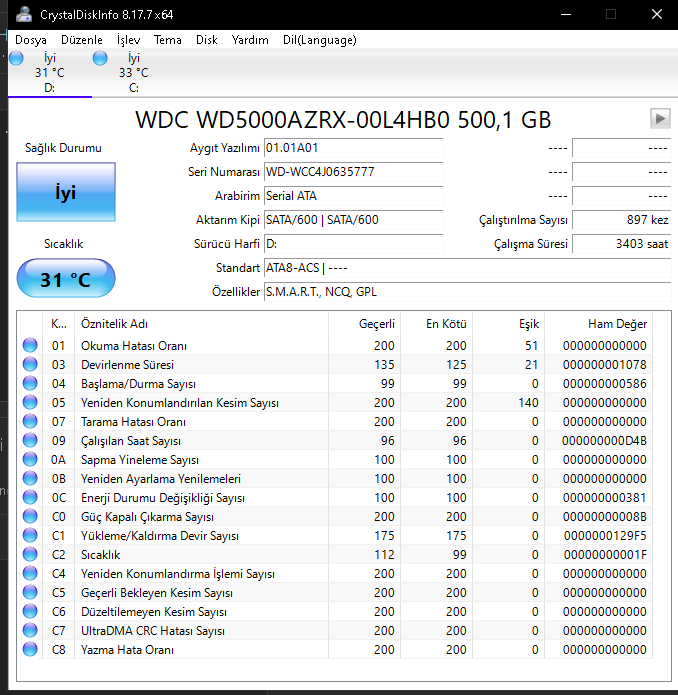This screenshot has height=695, width=678.
Task: Click status orb for Tarama Hatası Oranı
Action: (x=30, y=421)
